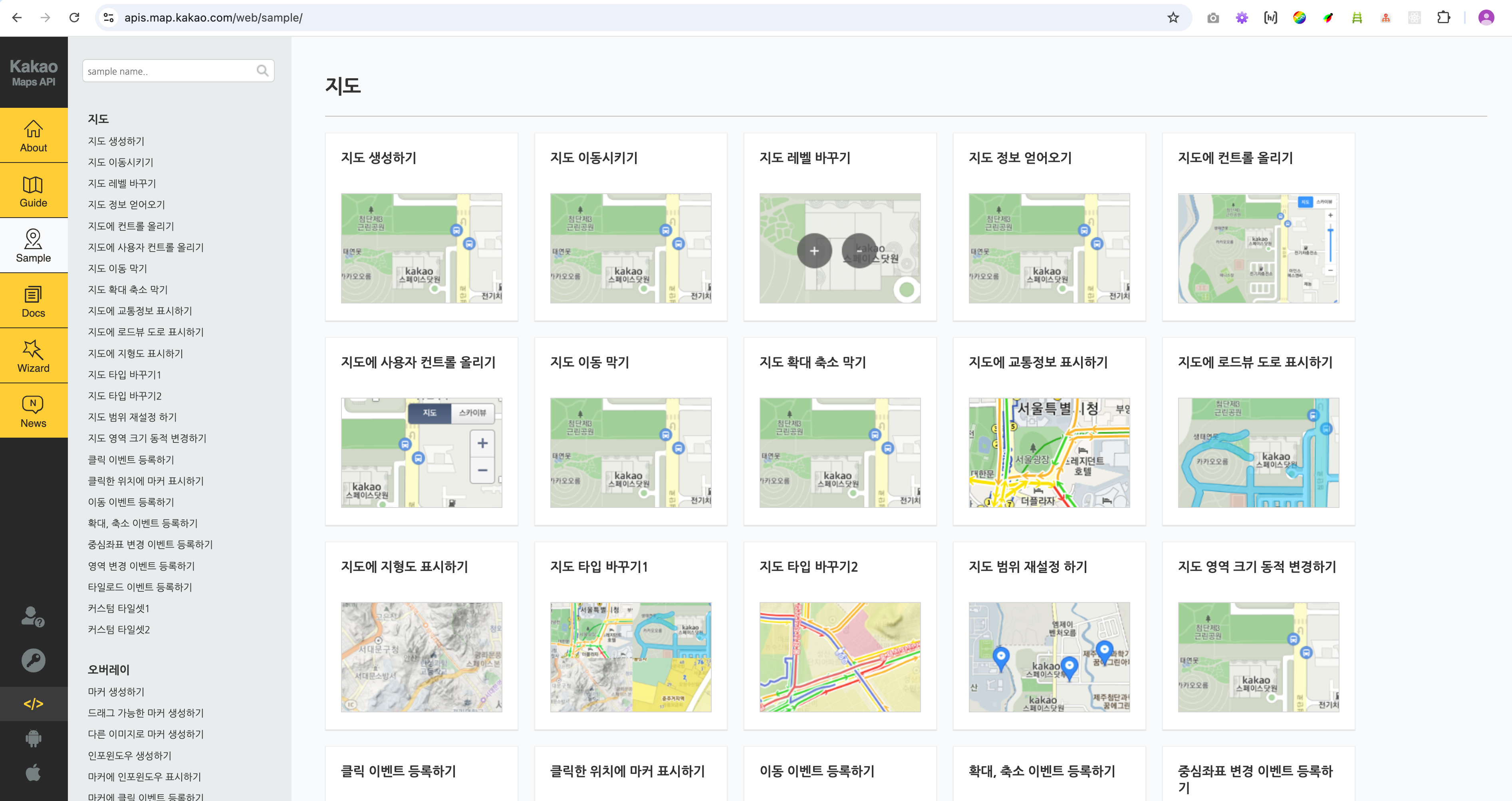Open the 지도 이동 막기 sidebar link
This screenshot has width=1512, height=801.
pyautogui.click(x=117, y=268)
